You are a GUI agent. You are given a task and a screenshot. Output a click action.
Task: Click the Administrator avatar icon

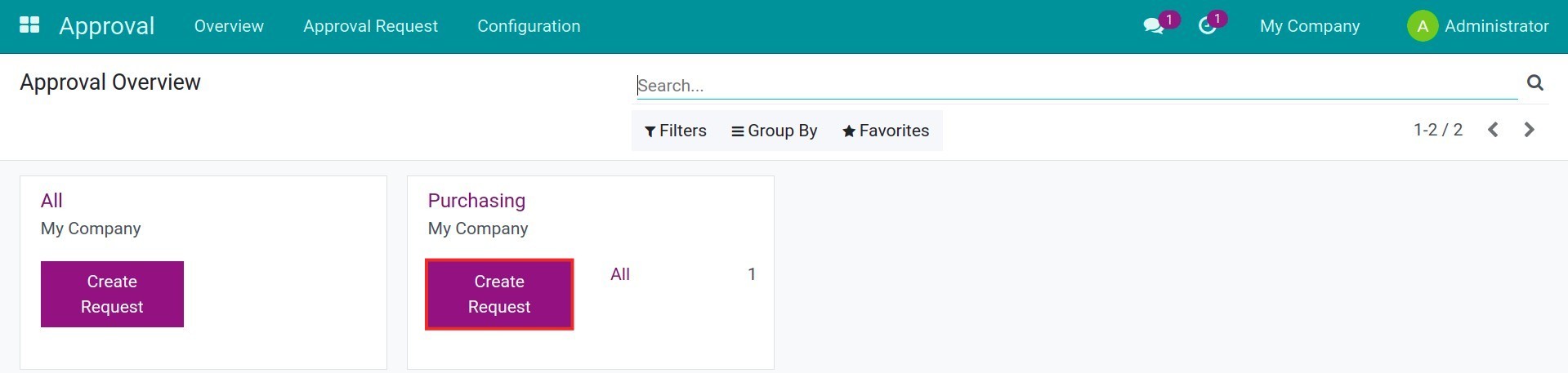point(1422,26)
